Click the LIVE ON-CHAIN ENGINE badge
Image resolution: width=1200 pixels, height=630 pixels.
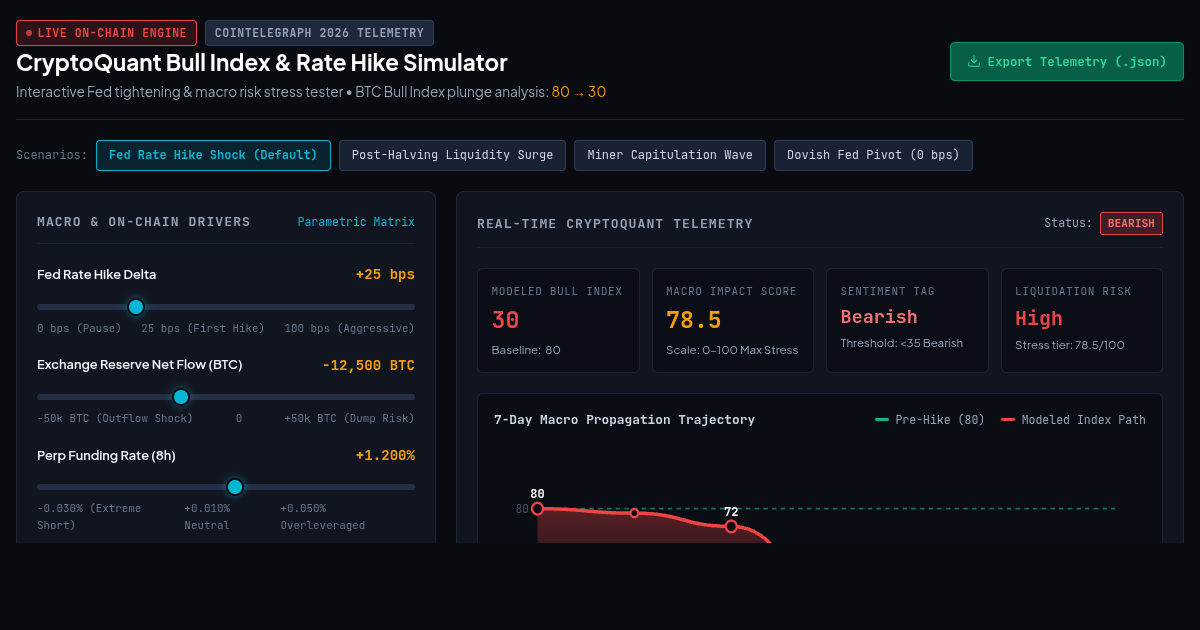[x=107, y=33]
